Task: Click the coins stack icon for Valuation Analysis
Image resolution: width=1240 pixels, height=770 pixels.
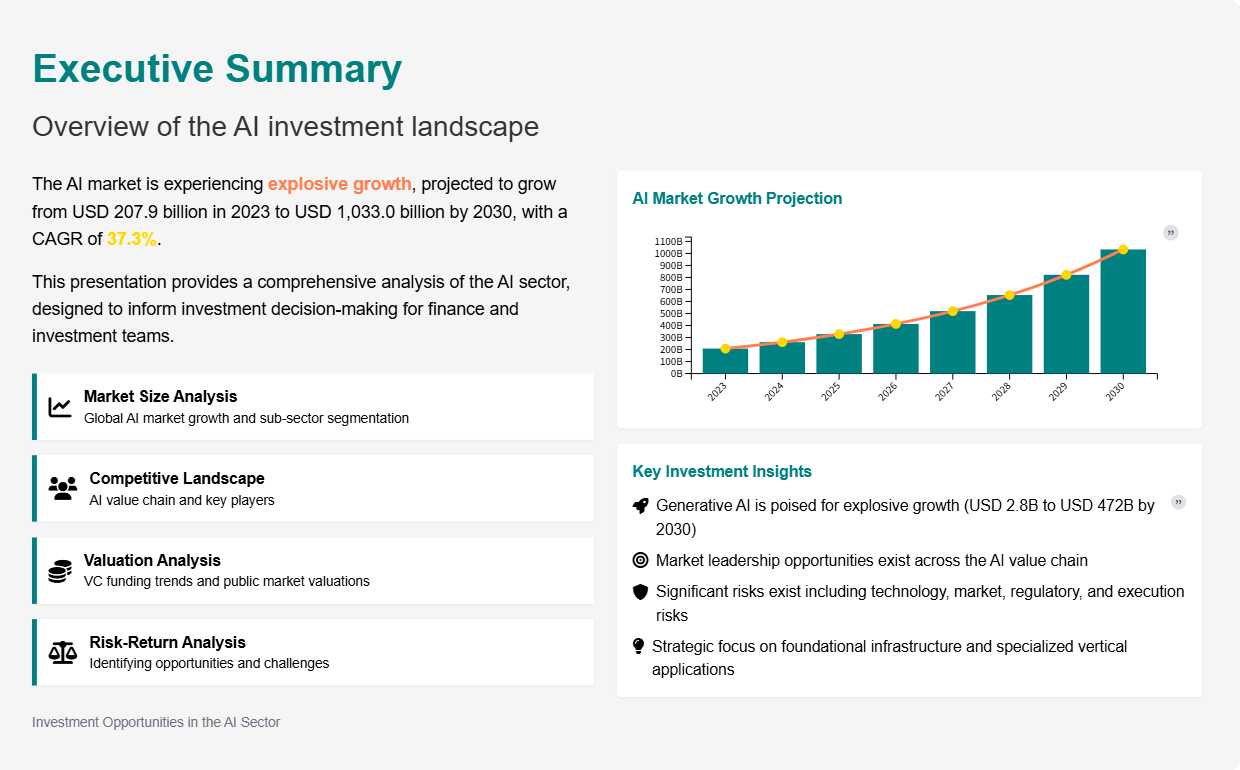Action: (60, 571)
